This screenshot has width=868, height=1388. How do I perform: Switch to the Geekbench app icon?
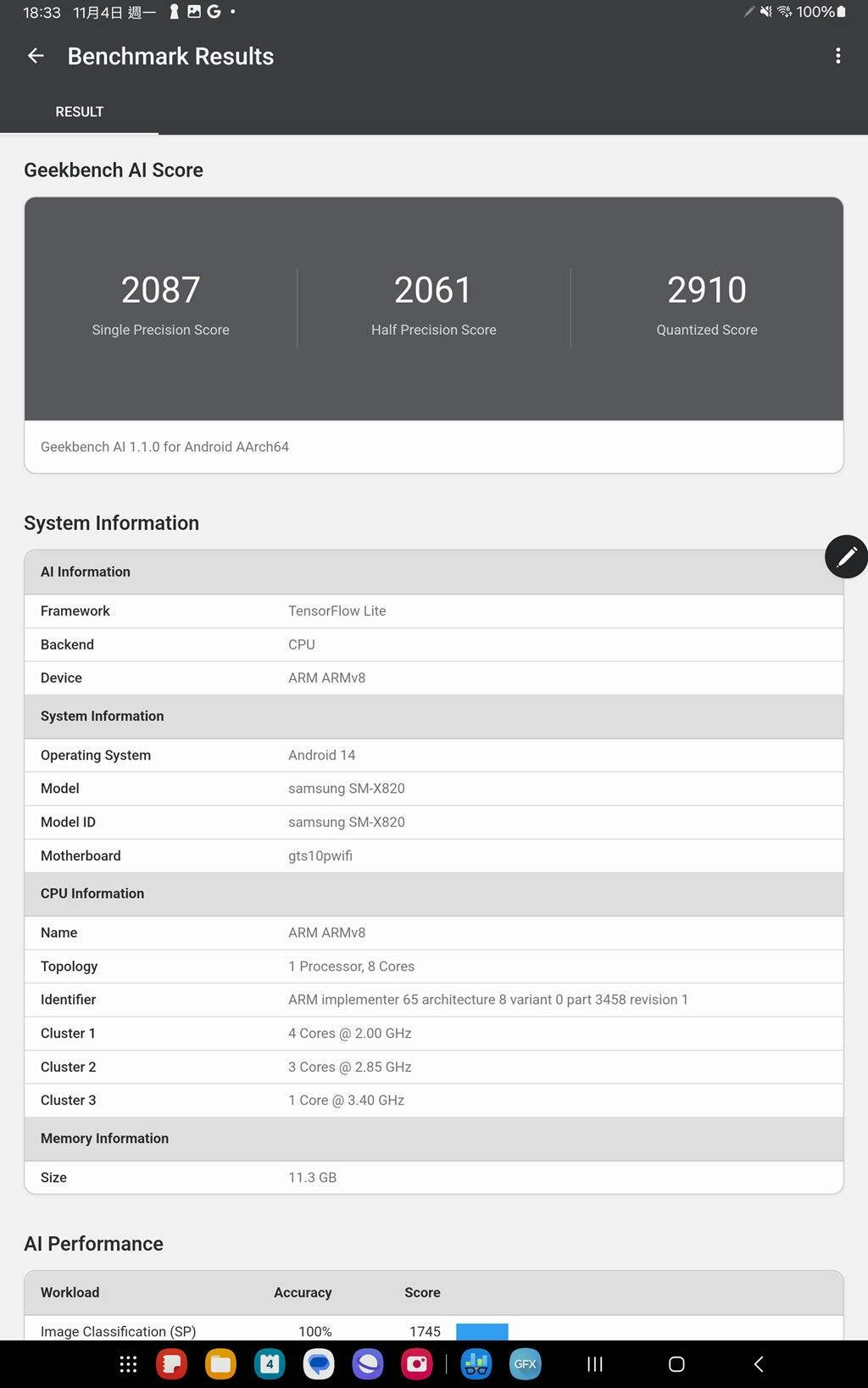pyautogui.click(x=476, y=1364)
